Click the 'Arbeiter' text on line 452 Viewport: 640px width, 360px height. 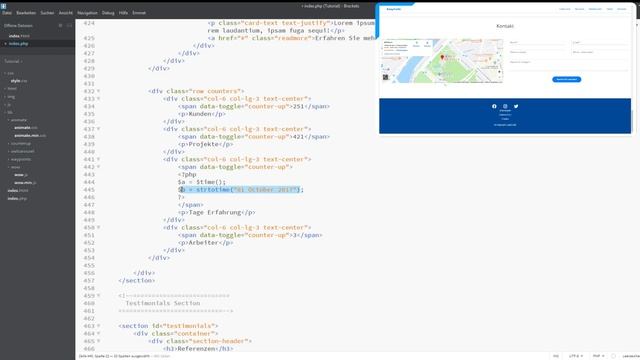pos(203,243)
